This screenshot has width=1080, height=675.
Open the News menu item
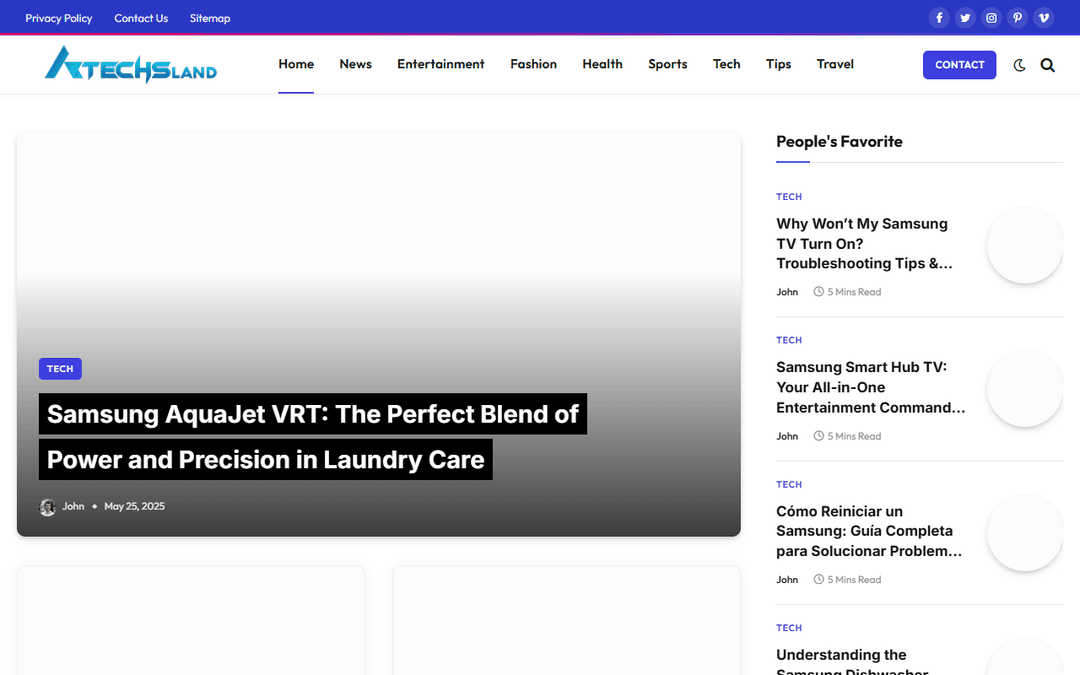click(x=355, y=64)
